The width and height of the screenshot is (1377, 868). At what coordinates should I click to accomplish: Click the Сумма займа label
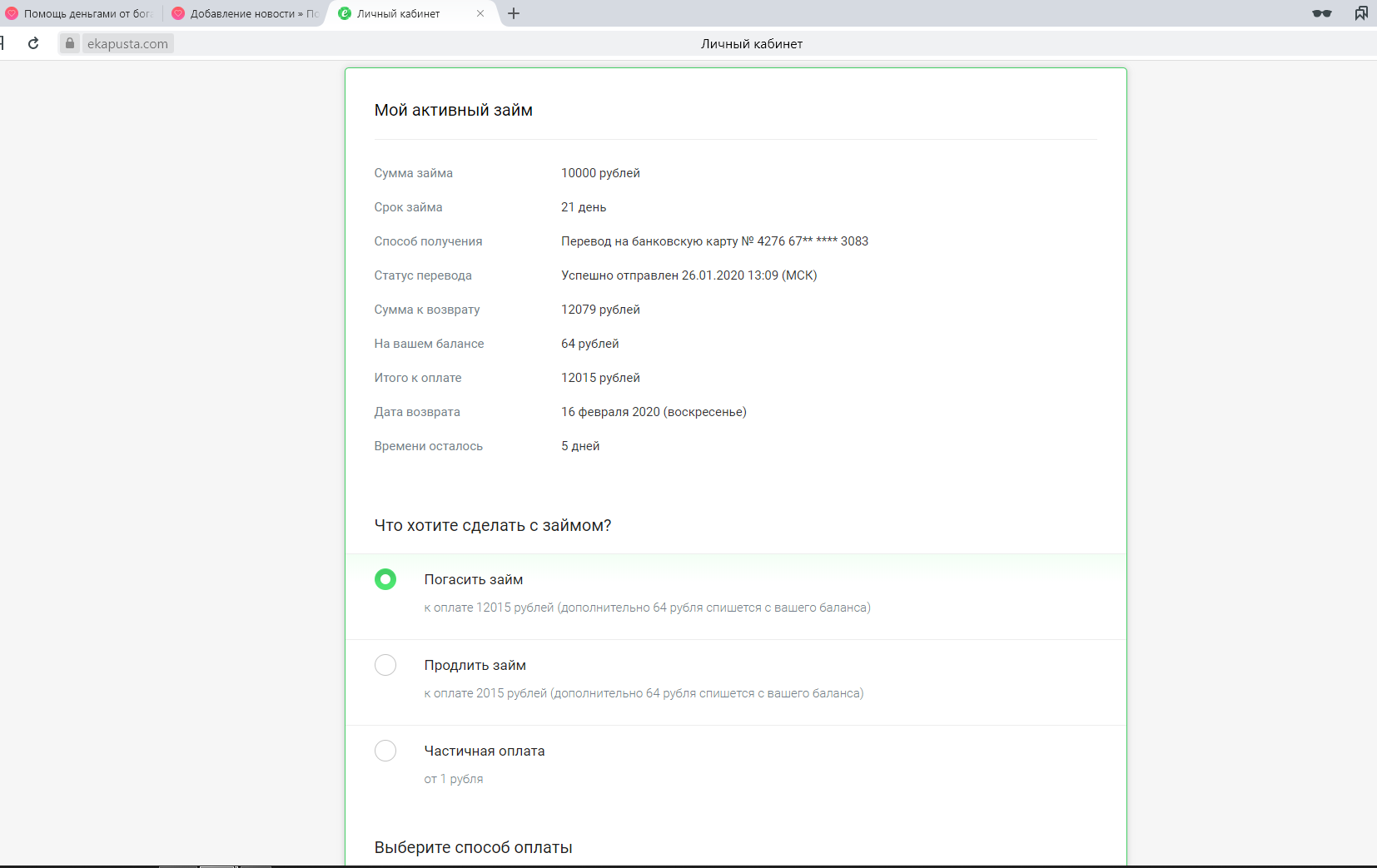414,173
